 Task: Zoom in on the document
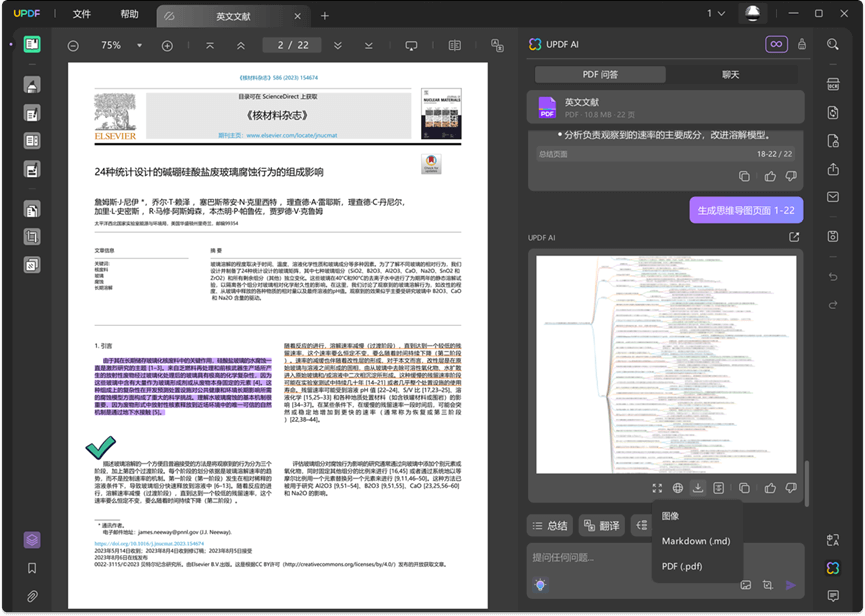pyautogui.click(x=167, y=46)
